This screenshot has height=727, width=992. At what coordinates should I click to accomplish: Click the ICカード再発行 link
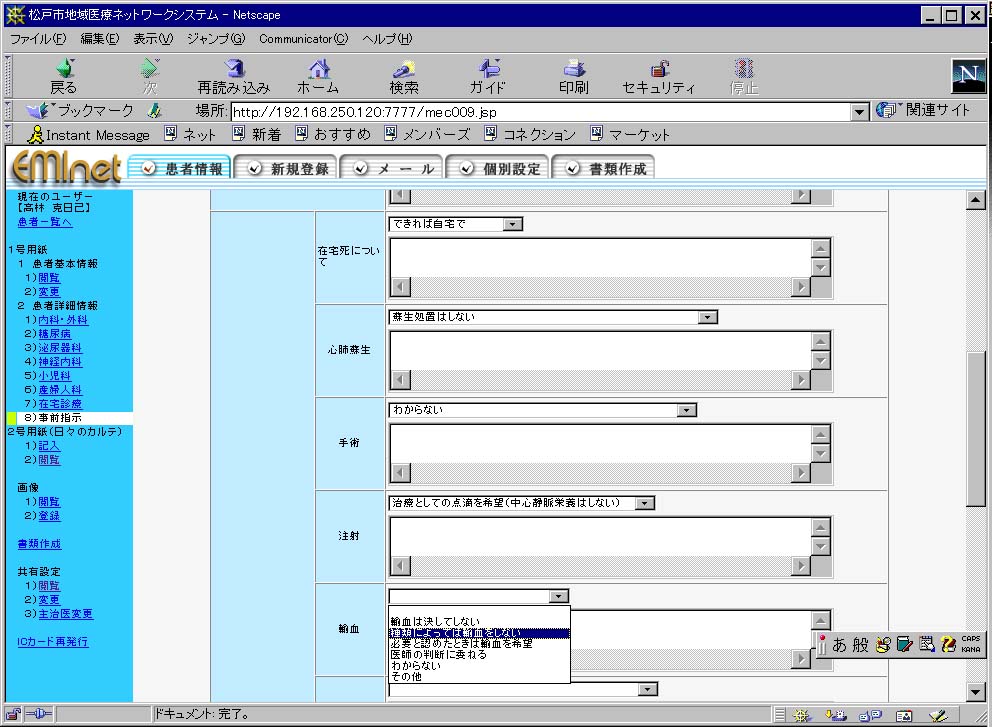point(53,641)
